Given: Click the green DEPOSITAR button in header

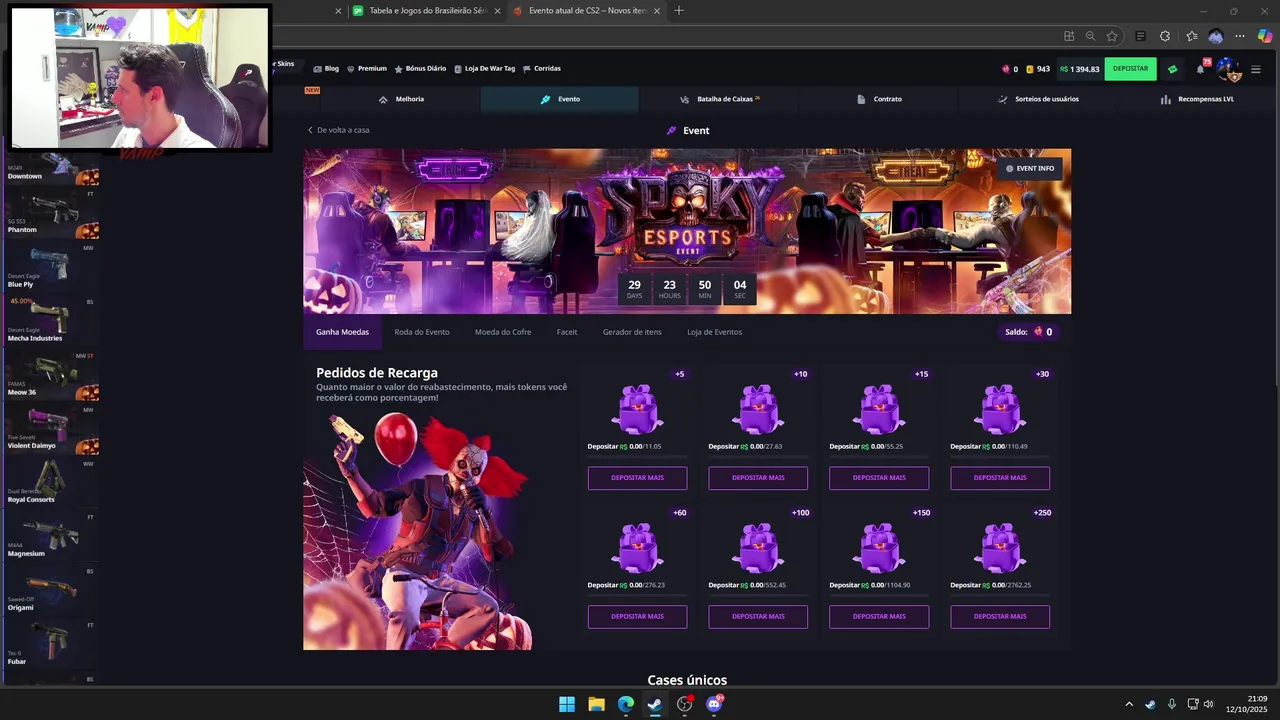Looking at the screenshot, I should click(x=1130, y=69).
